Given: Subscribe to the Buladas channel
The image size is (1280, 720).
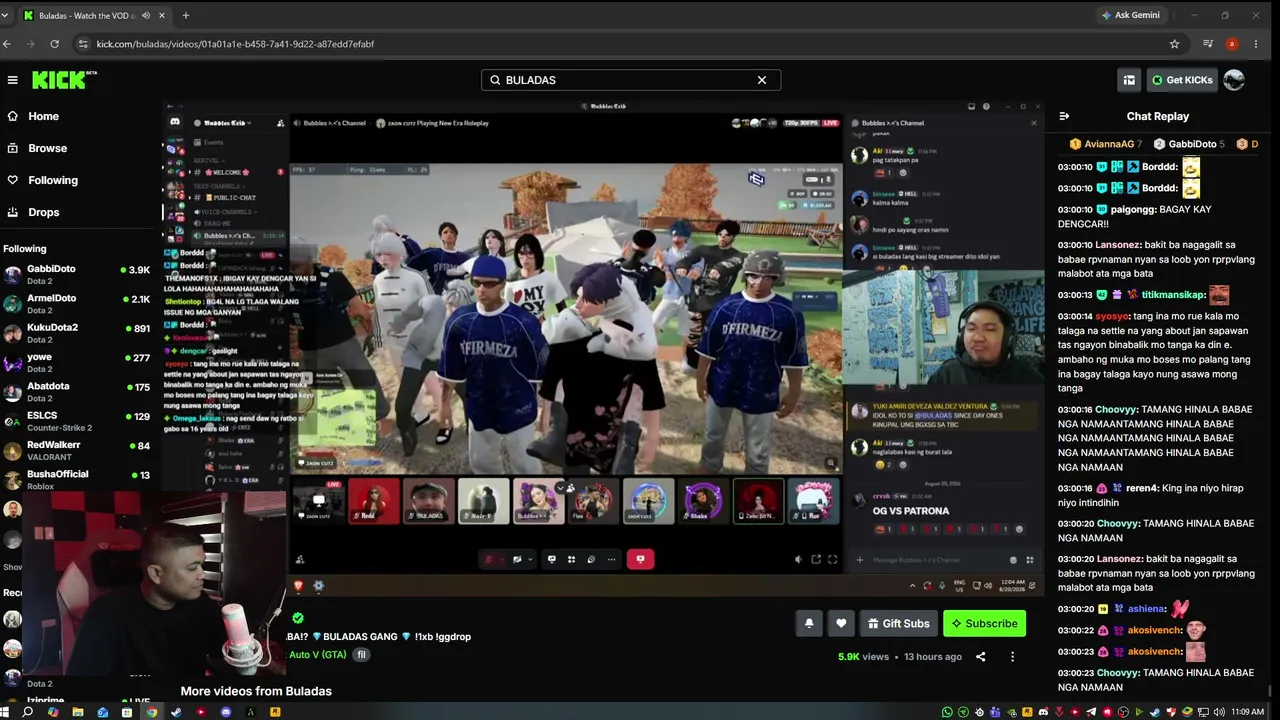Looking at the screenshot, I should 984,623.
